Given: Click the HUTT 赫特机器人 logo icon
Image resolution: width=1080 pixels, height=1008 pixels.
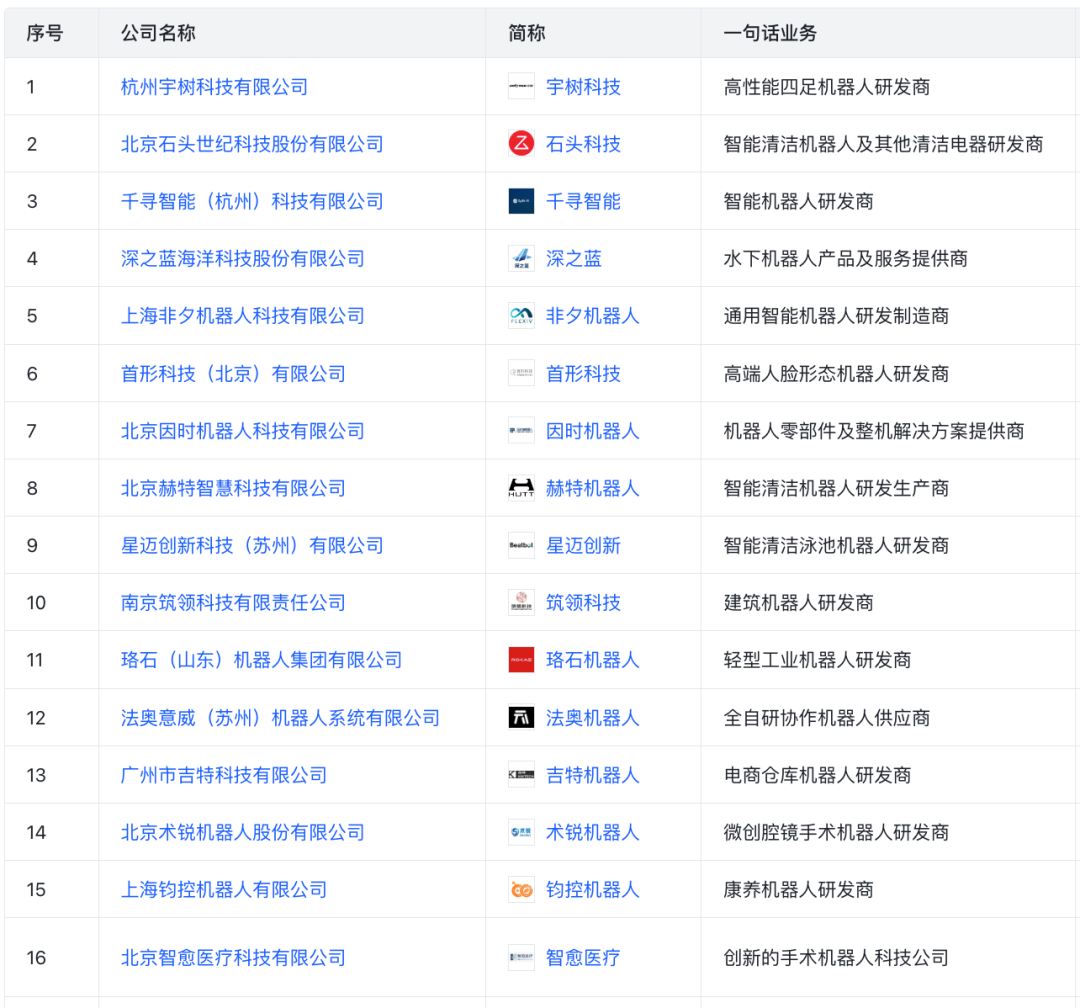Looking at the screenshot, I should (x=521, y=488).
